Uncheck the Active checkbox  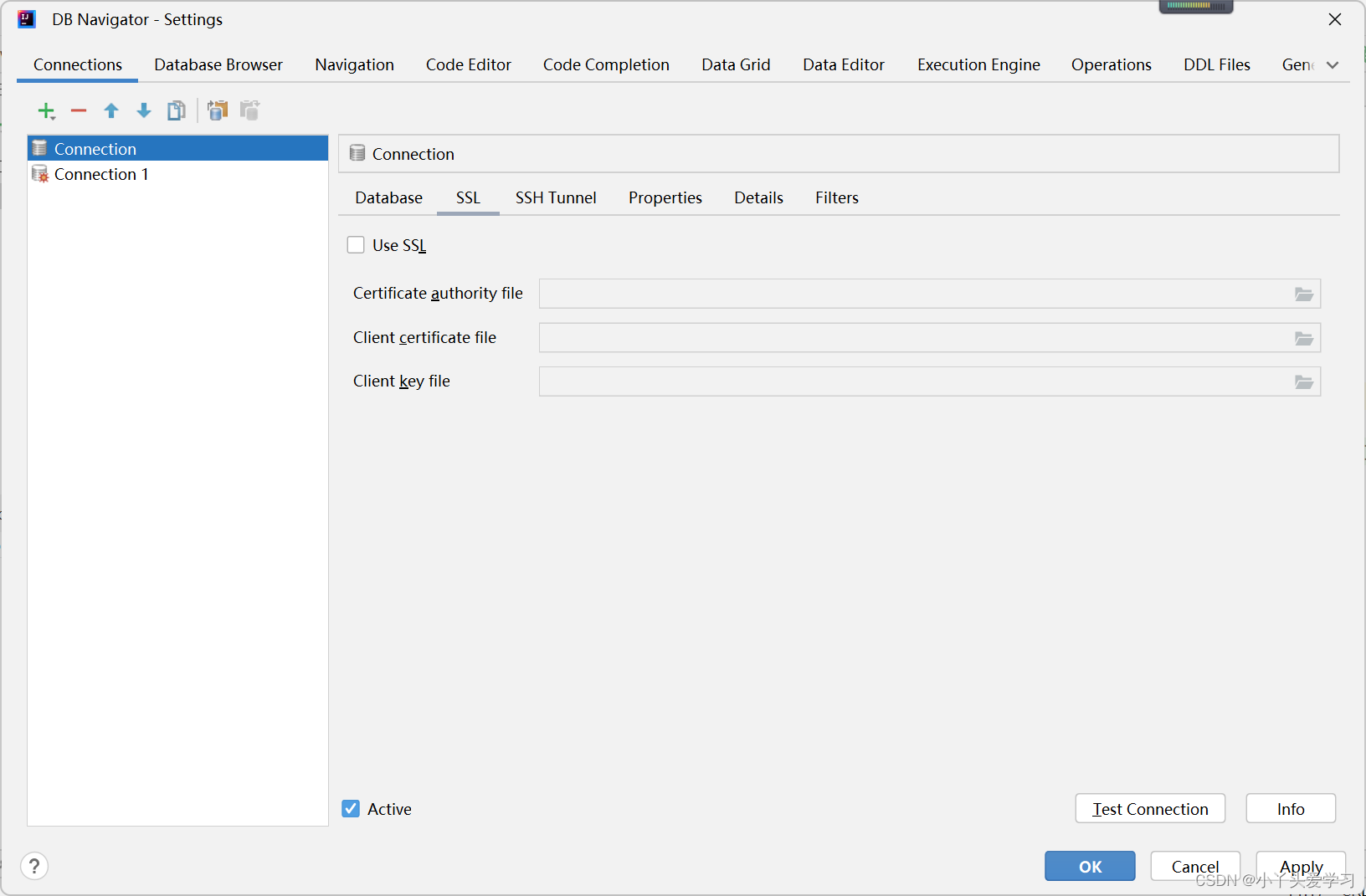point(351,809)
